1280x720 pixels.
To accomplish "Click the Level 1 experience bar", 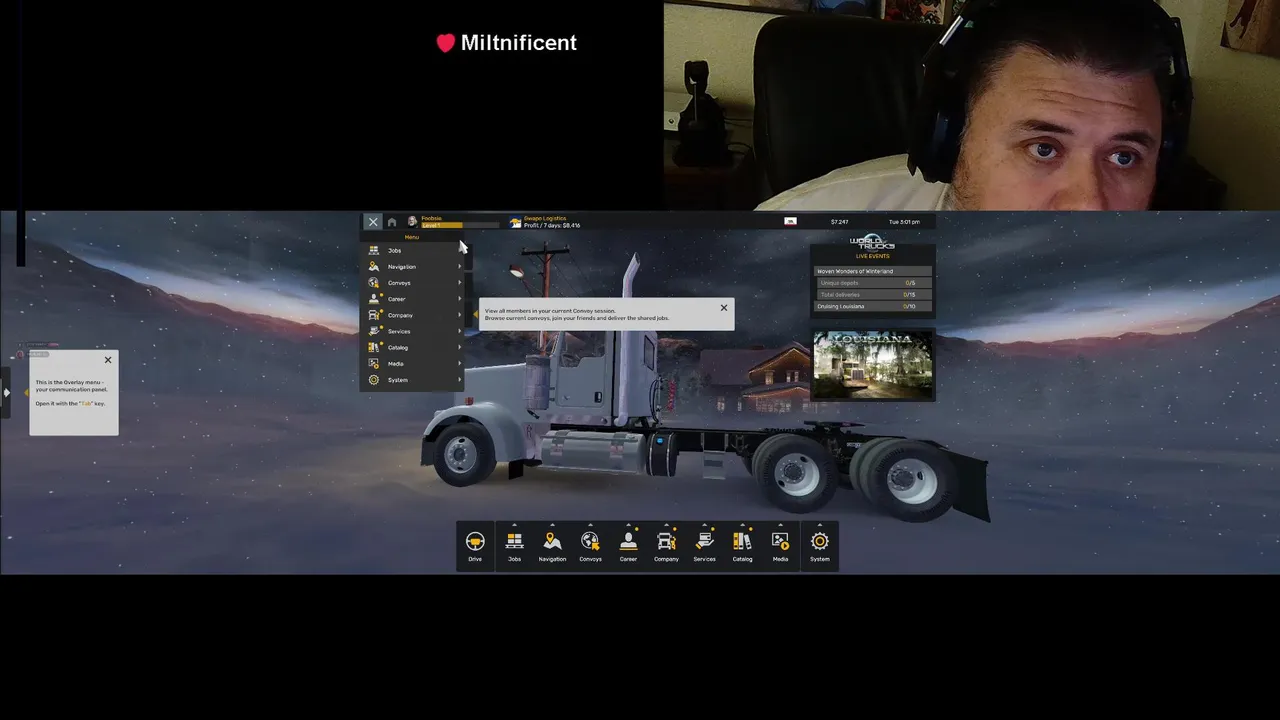I will (x=458, y=225).
